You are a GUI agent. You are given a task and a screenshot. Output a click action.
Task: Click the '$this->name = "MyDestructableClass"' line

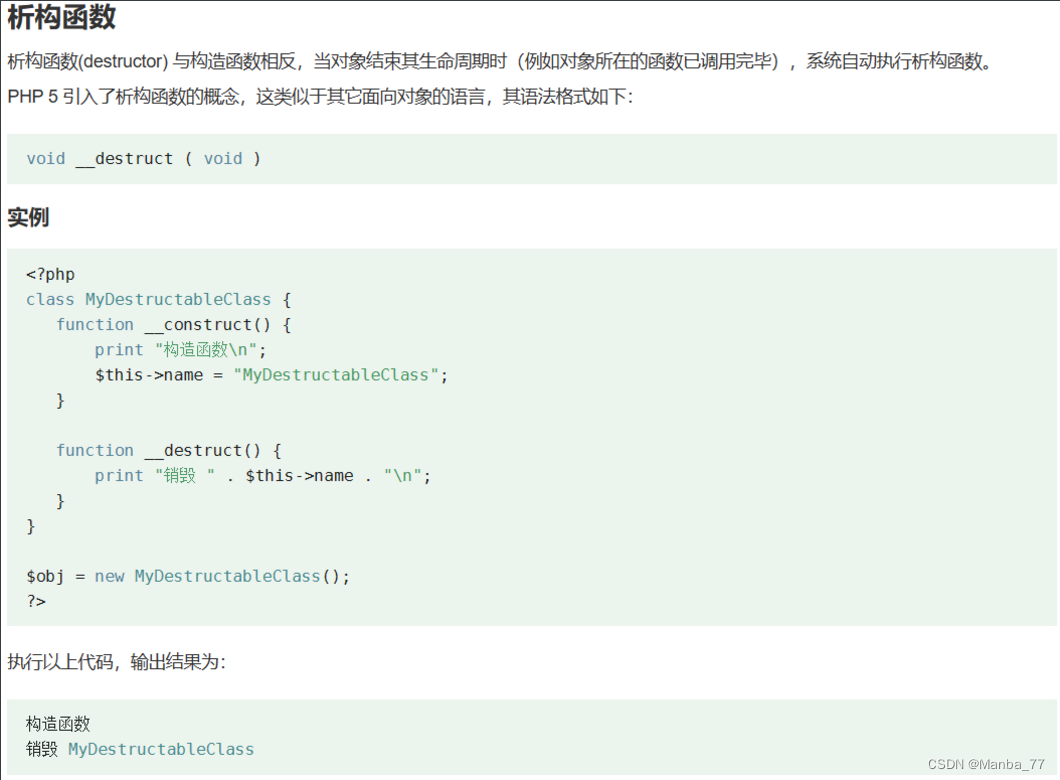click(271, 375)
